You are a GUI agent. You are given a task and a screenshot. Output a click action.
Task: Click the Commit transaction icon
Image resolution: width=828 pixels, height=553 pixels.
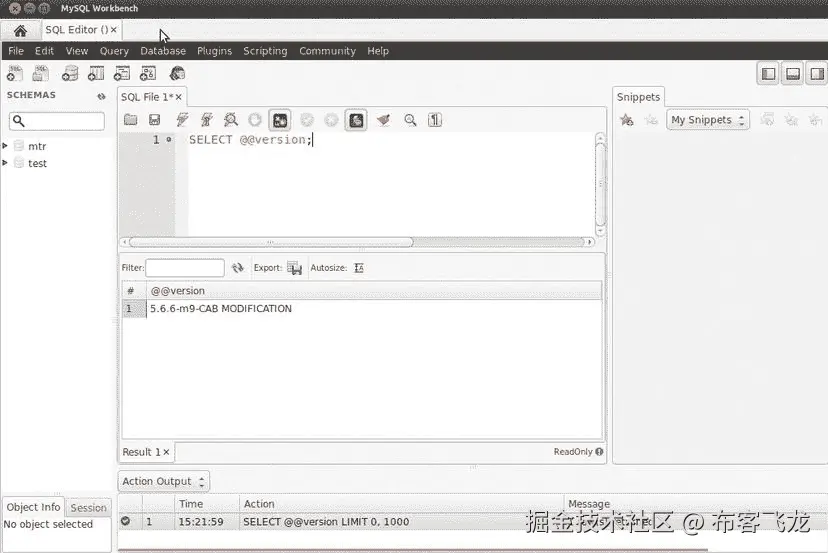tap(307, 120)
